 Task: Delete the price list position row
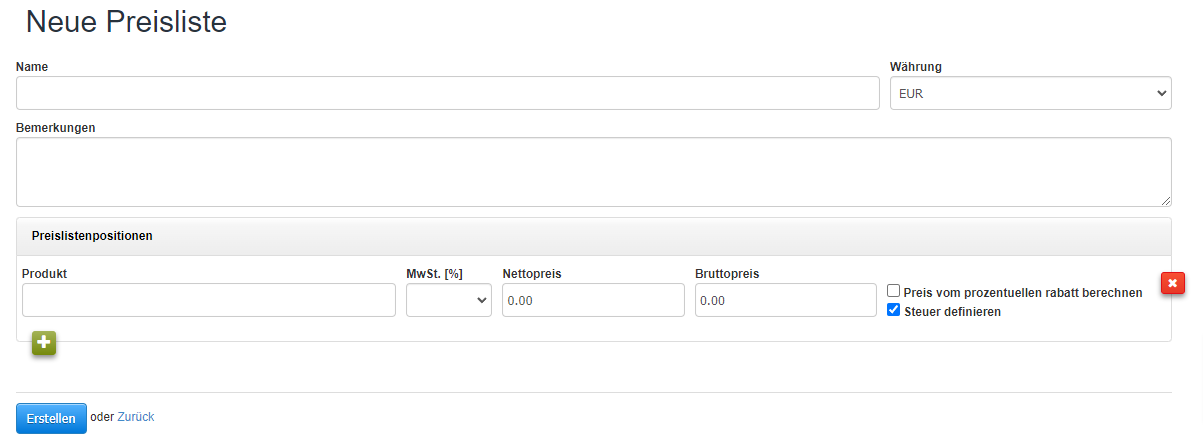pos(1172,284)
